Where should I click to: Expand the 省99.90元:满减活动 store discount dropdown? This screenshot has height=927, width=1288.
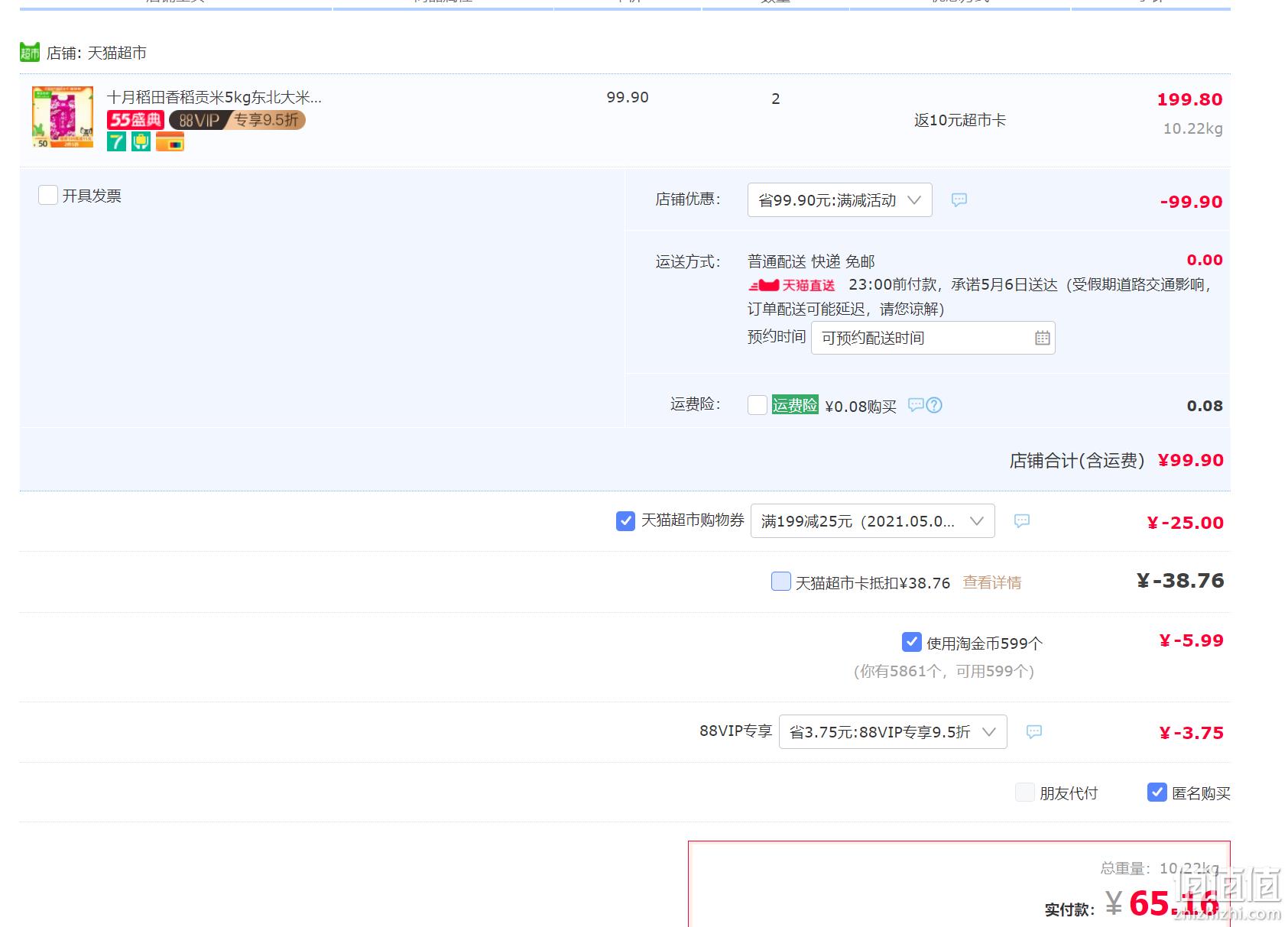tap(839, 200)
